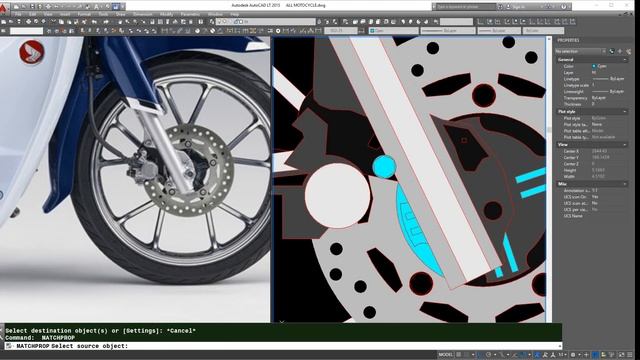Collapse the Misc section in Properties
The height and width of the screenshot is (360, 640).
pyautogui.click(x=624, y=184)
